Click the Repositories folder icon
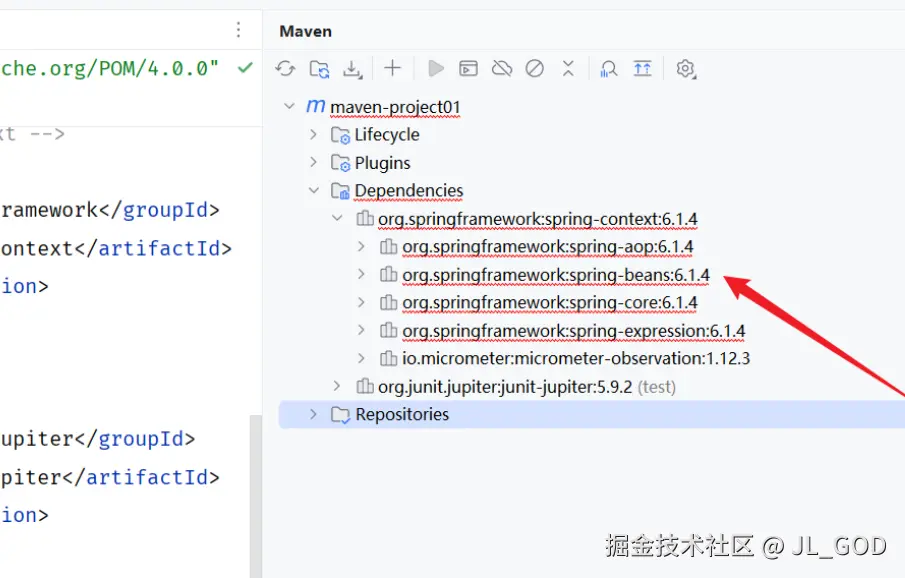The width and height of the screenshot is (905, 578). click(340, 415)
